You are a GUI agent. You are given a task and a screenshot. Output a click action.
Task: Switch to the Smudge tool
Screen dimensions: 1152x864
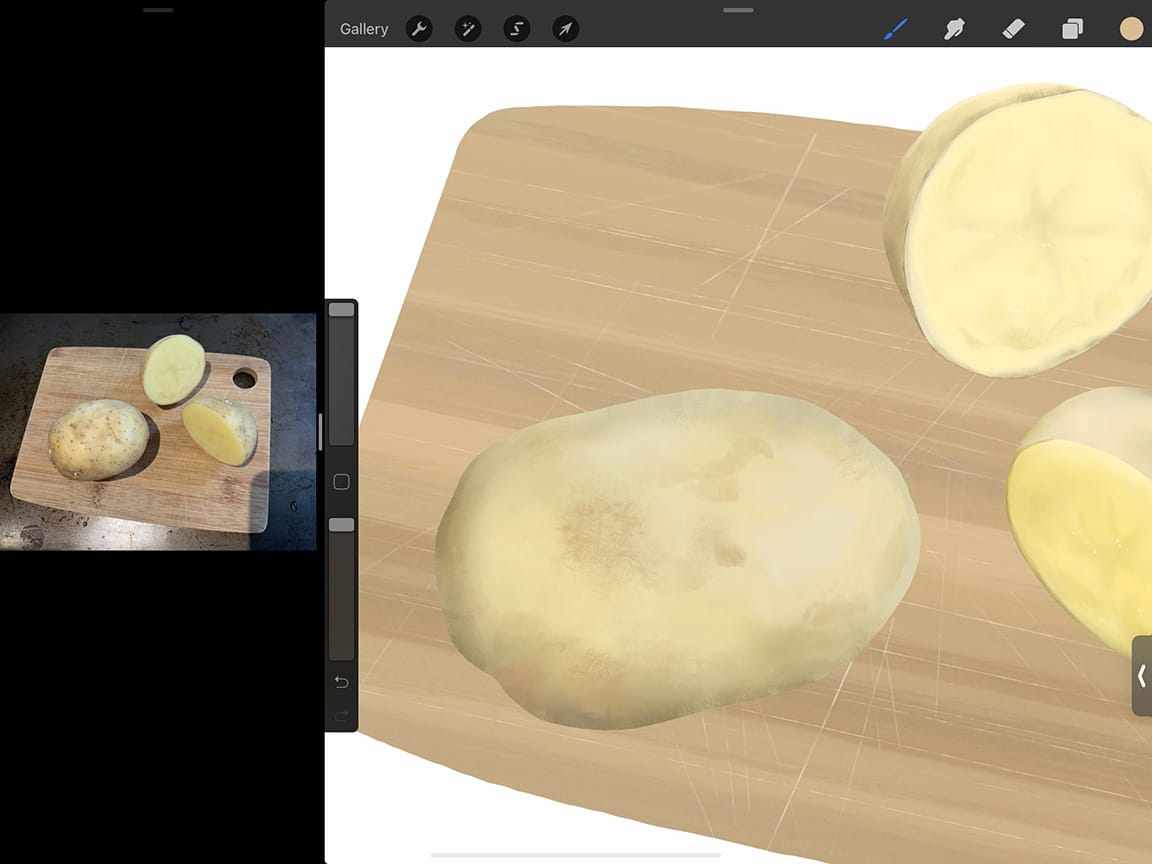[x=954, y=29]
